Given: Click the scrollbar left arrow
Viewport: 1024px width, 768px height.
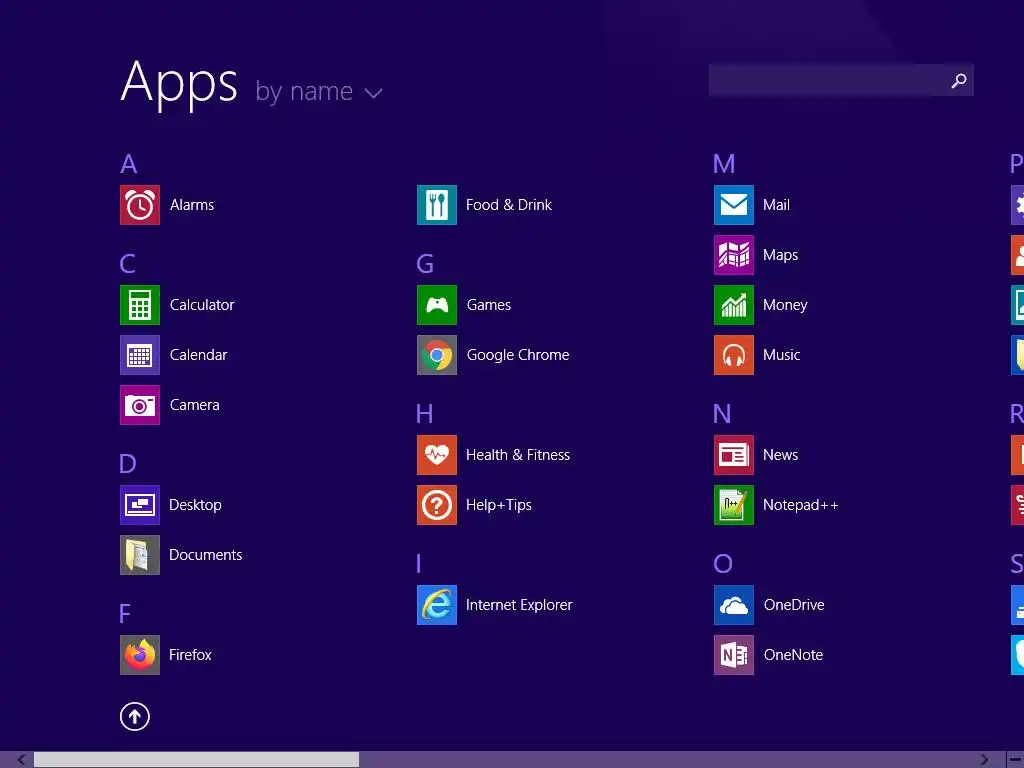Looking at the screenshot, I should (22, 760).
